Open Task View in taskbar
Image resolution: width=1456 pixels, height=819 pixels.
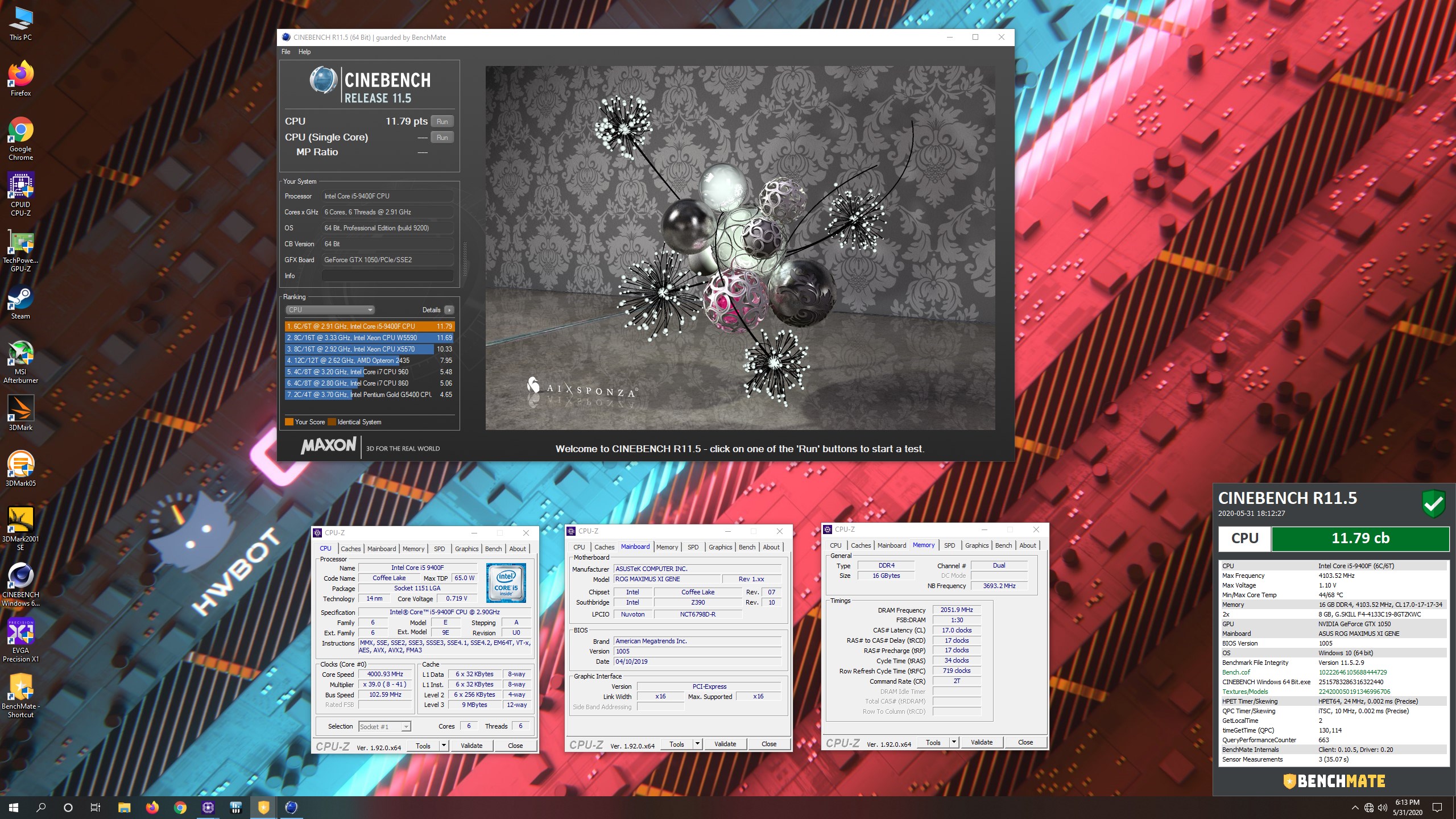click(x=96, y=808)
